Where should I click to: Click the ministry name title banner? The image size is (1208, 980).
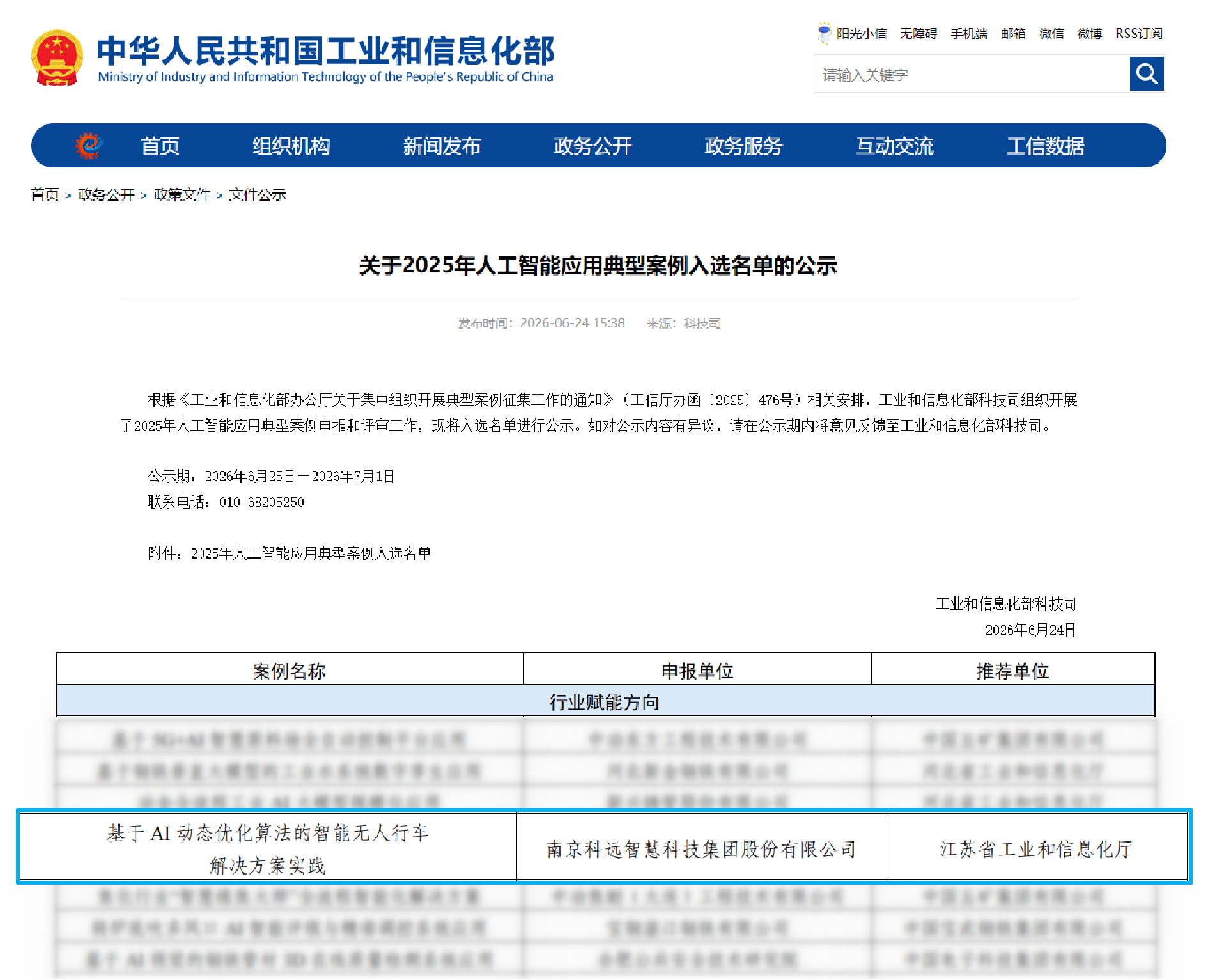point(325,59)
